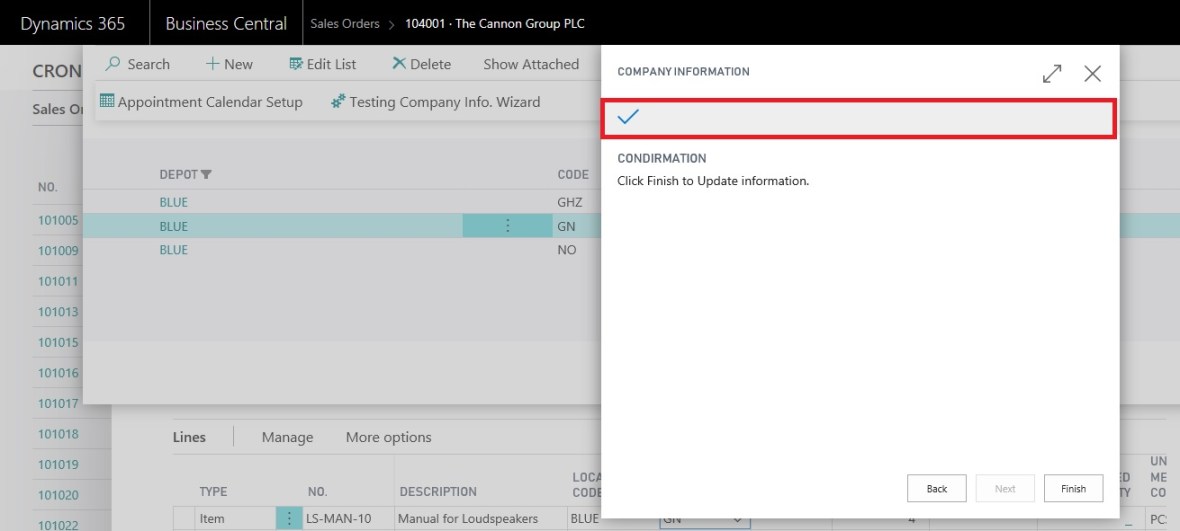Select the Sales Orders breadcrumb
The height and width of the screenshot is (531, 1180).
[345, 23]
